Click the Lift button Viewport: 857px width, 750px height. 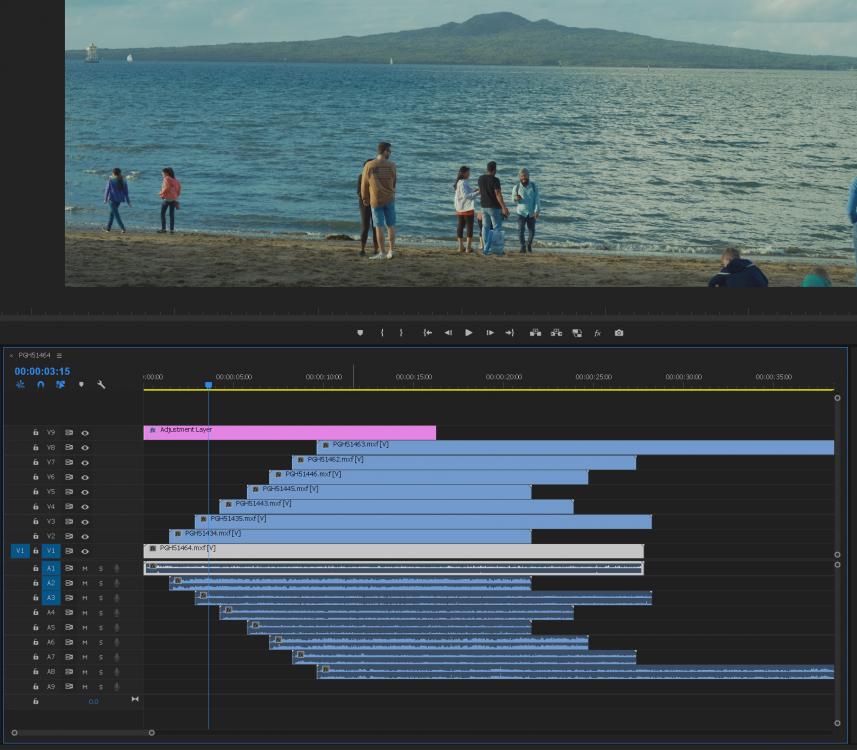coord(535,333)
